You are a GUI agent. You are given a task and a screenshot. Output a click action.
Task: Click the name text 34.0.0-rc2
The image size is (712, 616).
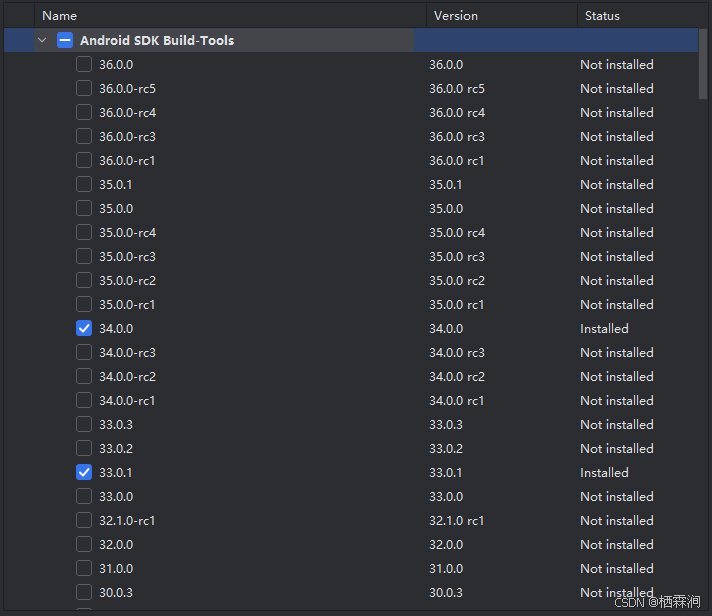click(x=128, y=377)
